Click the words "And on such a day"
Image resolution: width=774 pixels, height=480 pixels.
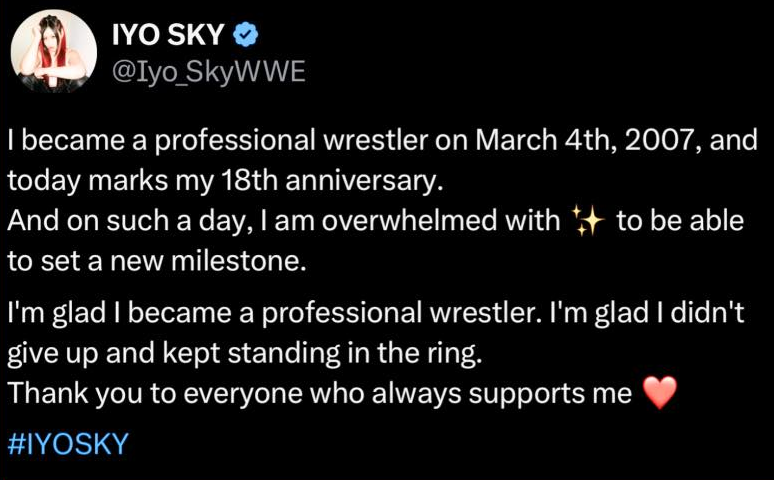(x=126, y=221)
